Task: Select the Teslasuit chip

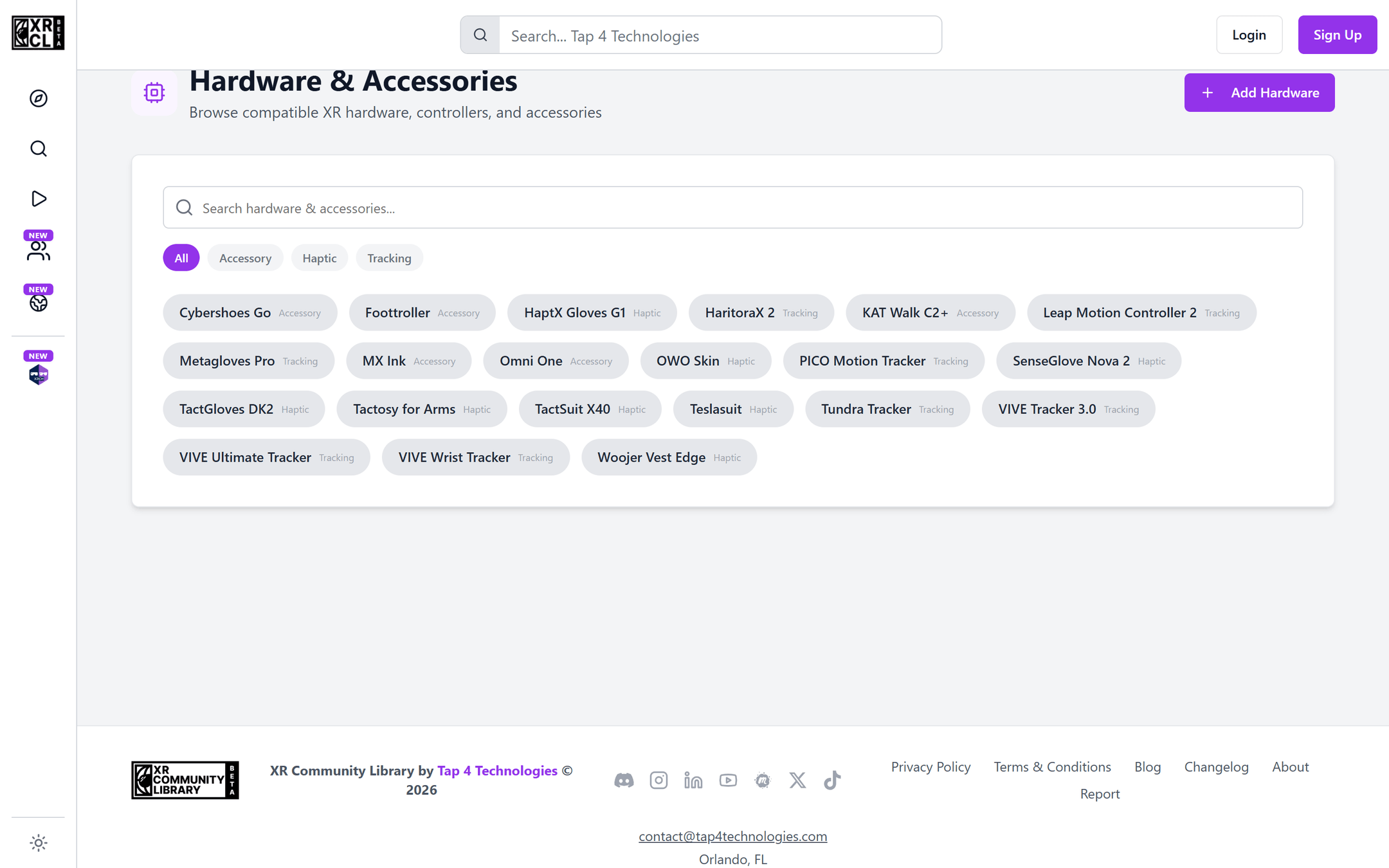Action: [733, 409]
